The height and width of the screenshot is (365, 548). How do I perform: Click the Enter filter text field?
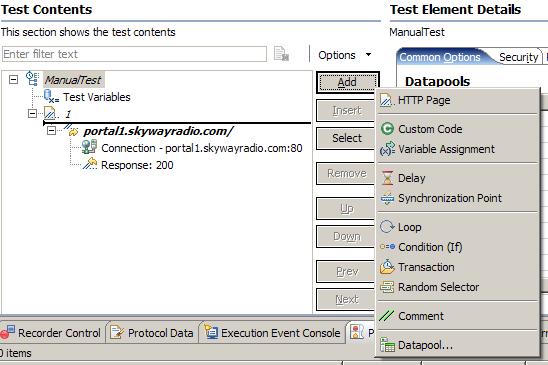tap(134, 54)
